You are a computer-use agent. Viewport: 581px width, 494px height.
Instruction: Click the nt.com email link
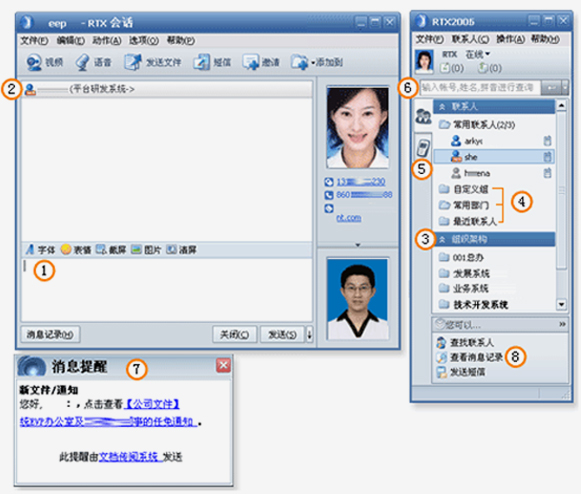click(349, 218)
